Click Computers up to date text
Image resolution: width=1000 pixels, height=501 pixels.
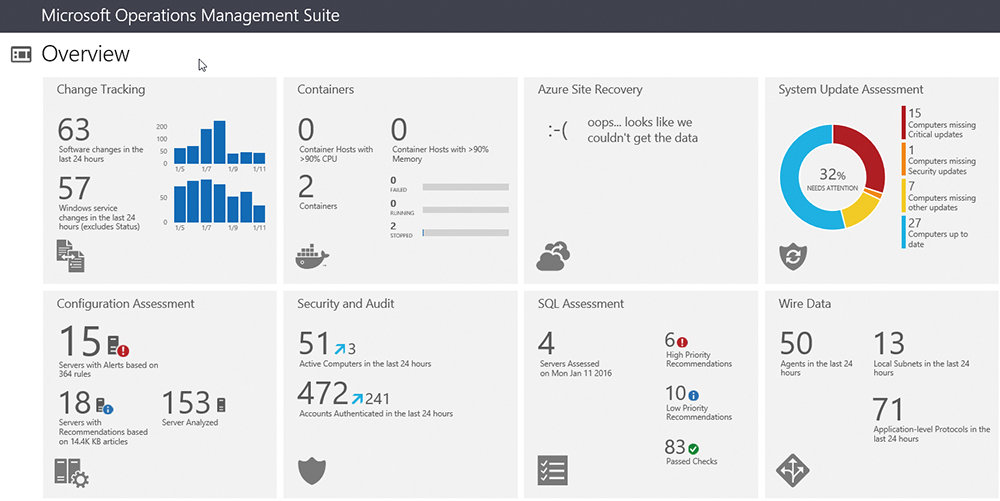click(938, 239)
